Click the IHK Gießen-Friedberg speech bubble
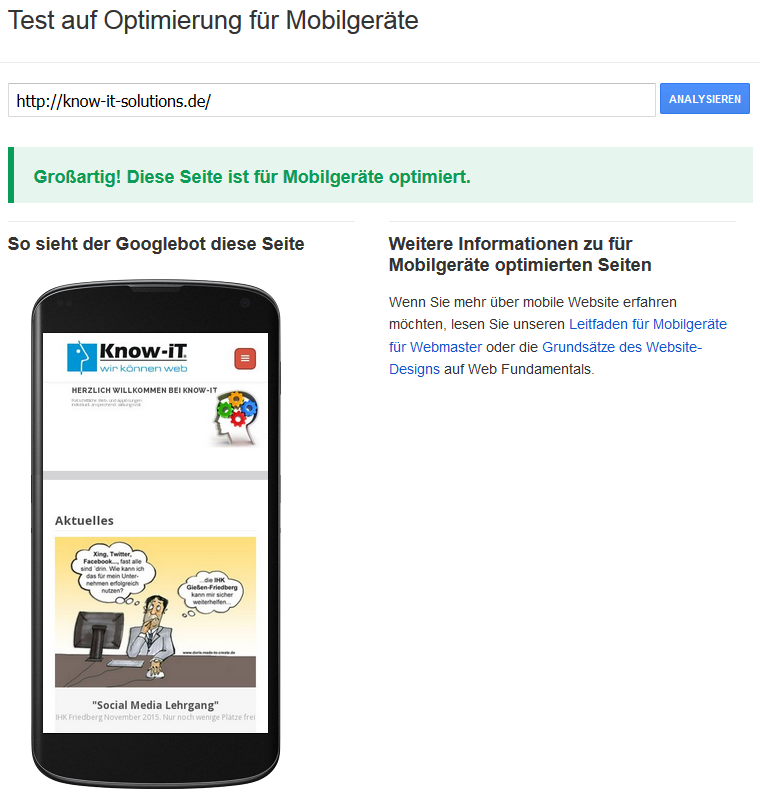The height and width of the screenshot is (800, 760). click(x=211, y=591)
